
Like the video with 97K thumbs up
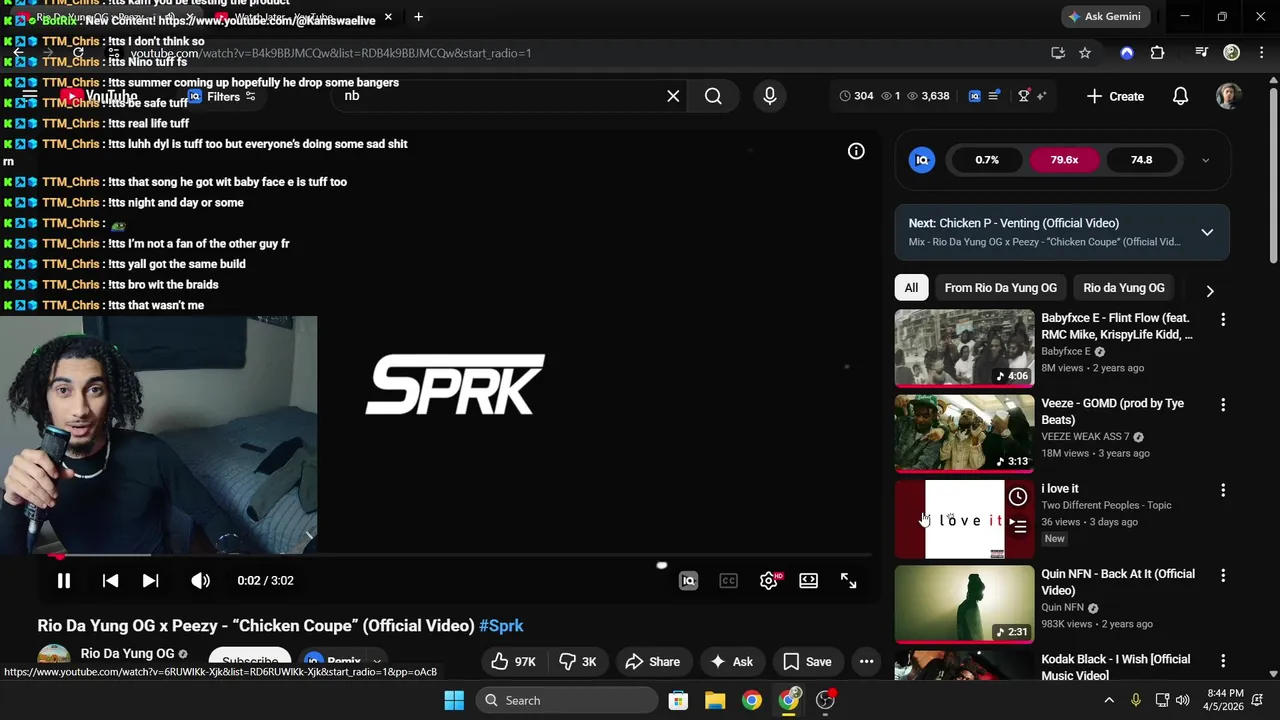click(x=514, y=661)
